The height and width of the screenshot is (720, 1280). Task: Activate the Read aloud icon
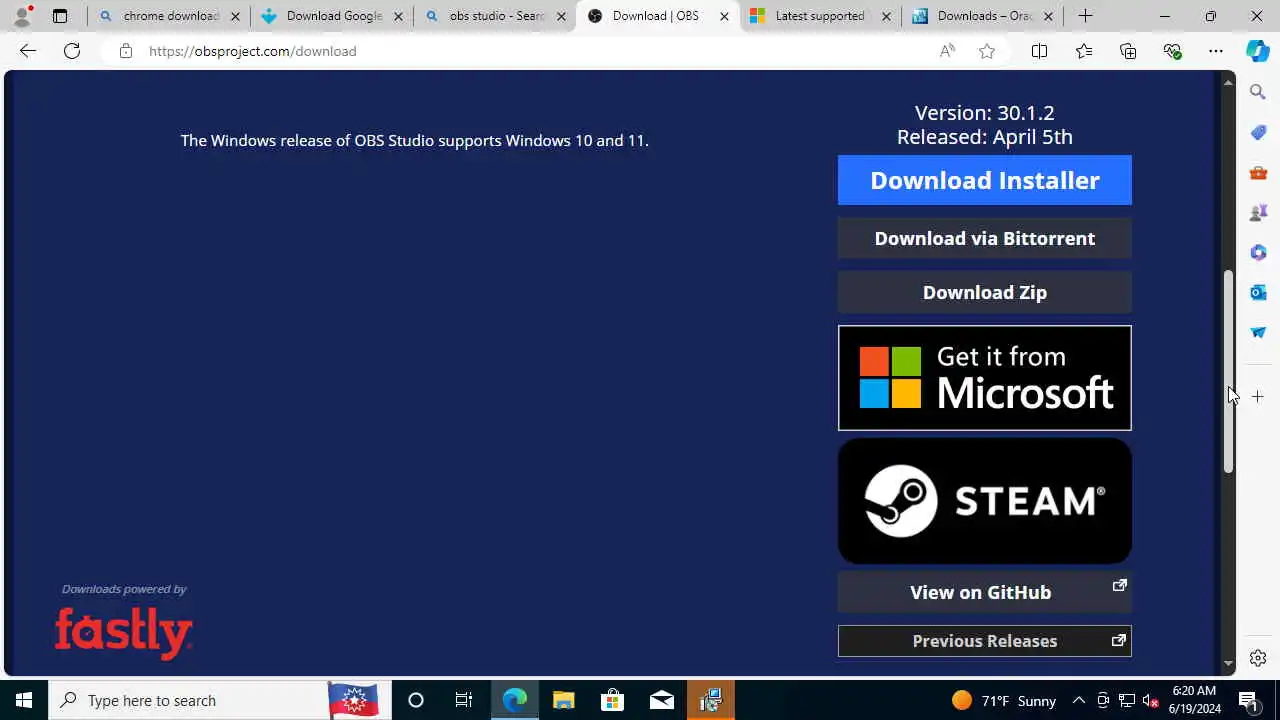click(947, 51)
